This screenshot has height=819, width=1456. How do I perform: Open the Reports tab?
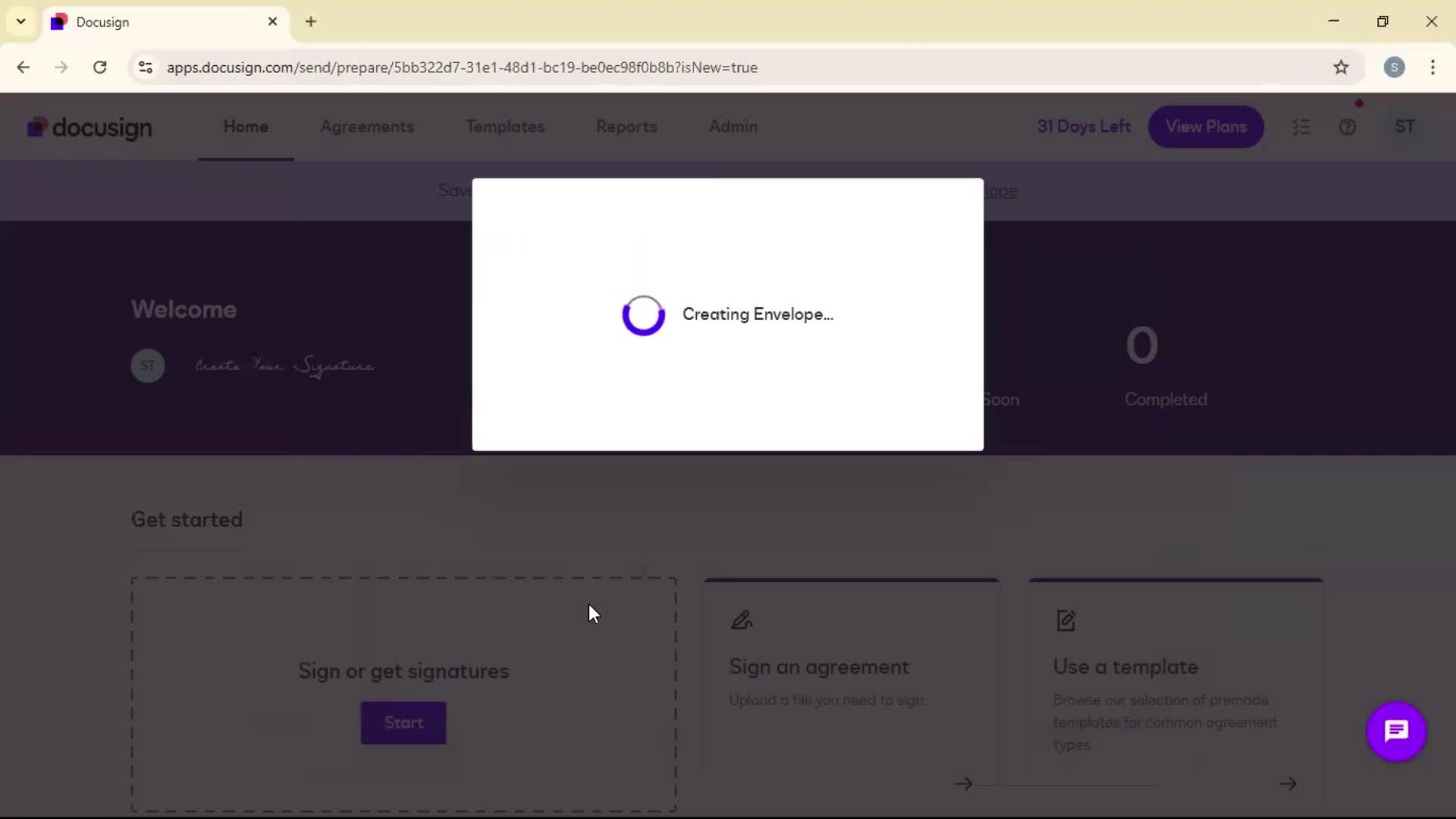626,127
